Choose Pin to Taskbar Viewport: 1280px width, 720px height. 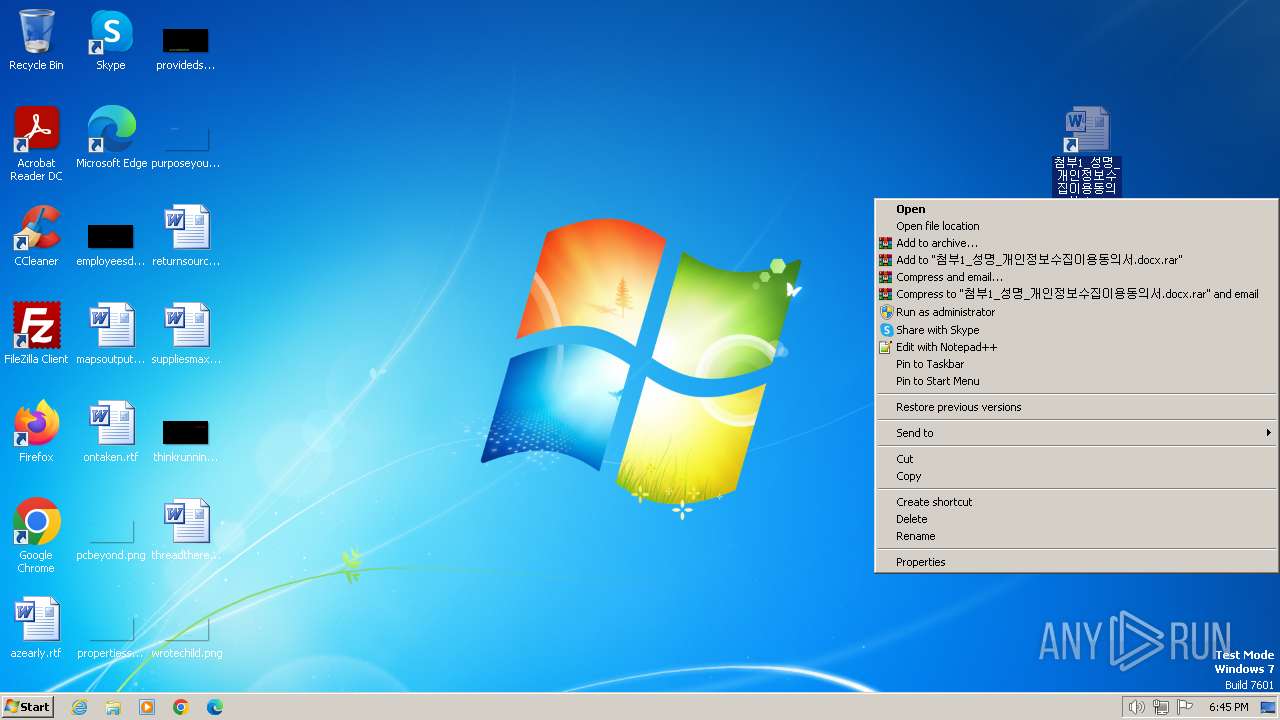[x=1076, y=364]
